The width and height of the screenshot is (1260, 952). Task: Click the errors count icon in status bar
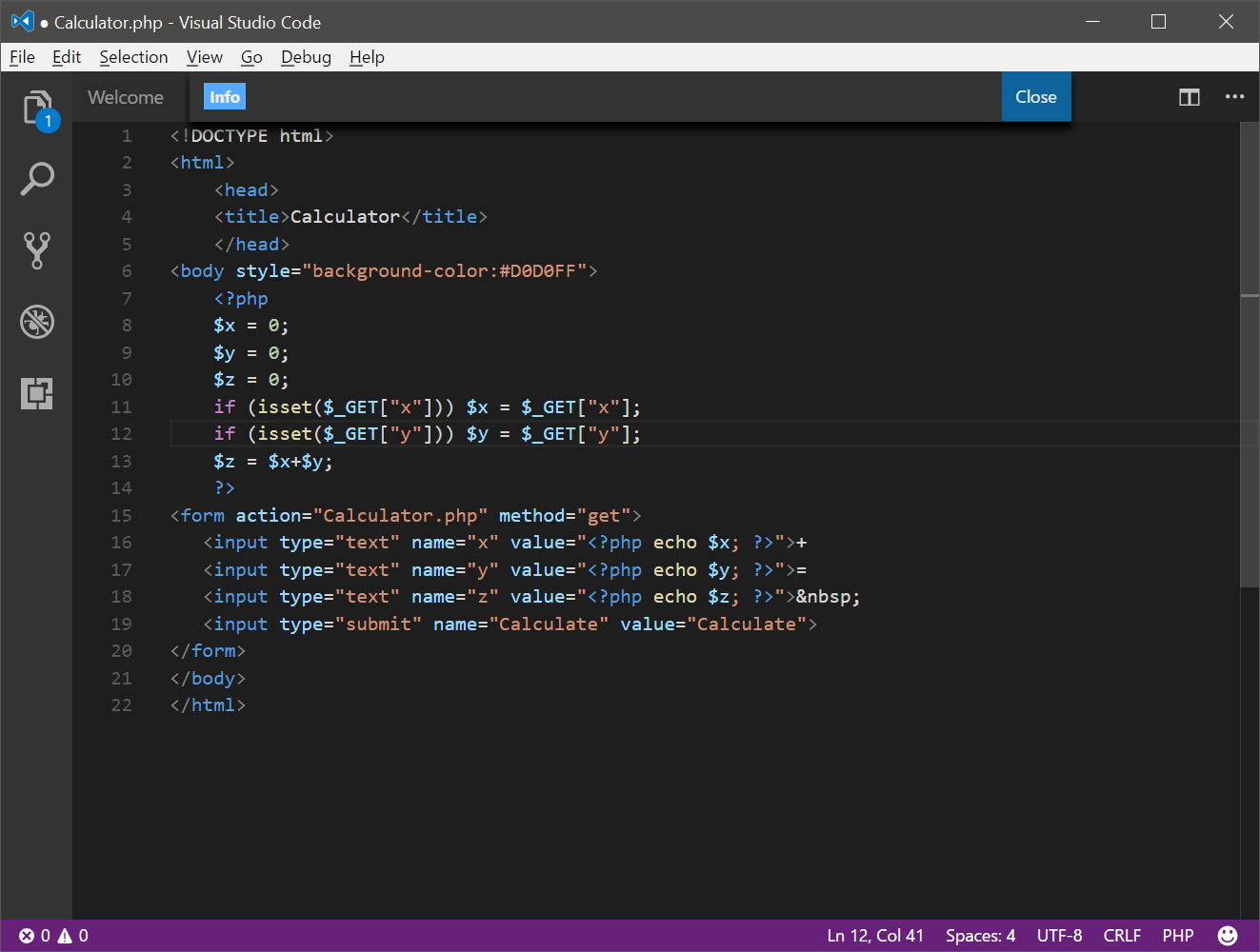(27, 936)
